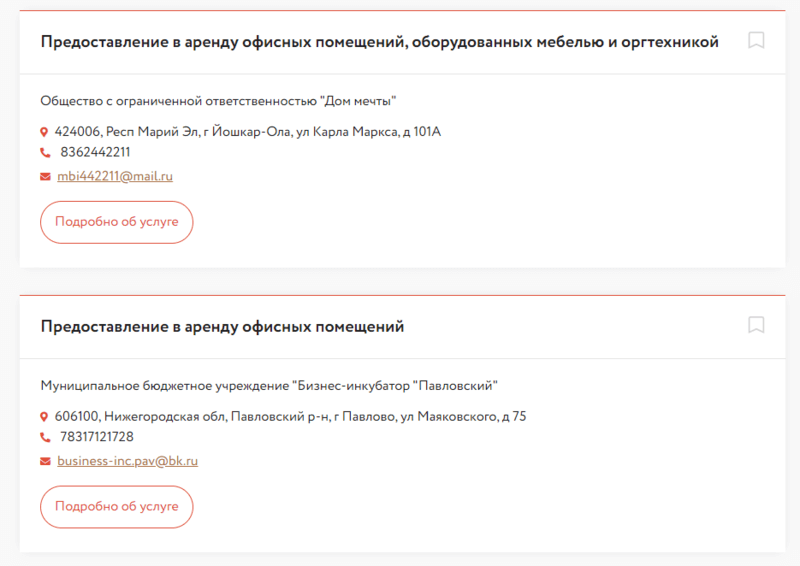Open "Подробно об услуге" for Дом мечты
The image size is (800, 566).
pos(117,222)
